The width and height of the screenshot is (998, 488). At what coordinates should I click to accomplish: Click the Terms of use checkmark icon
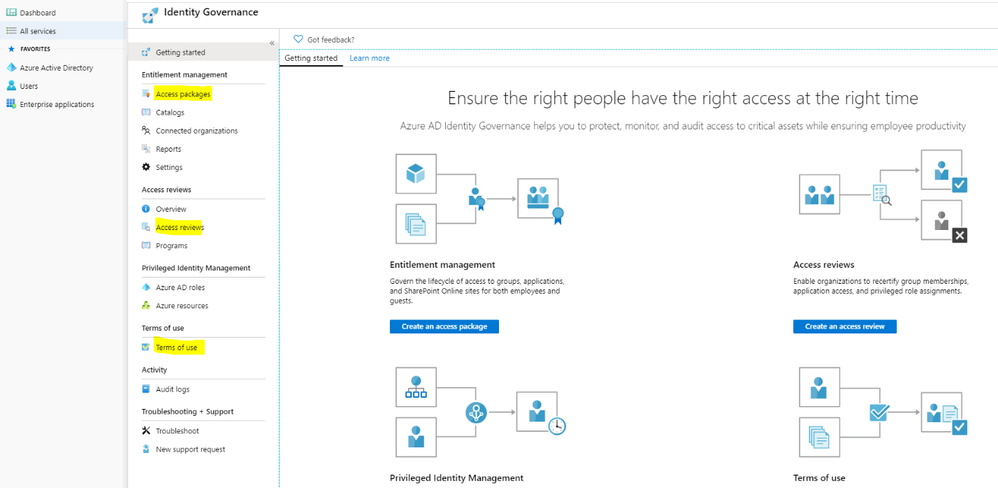[146, 347]
